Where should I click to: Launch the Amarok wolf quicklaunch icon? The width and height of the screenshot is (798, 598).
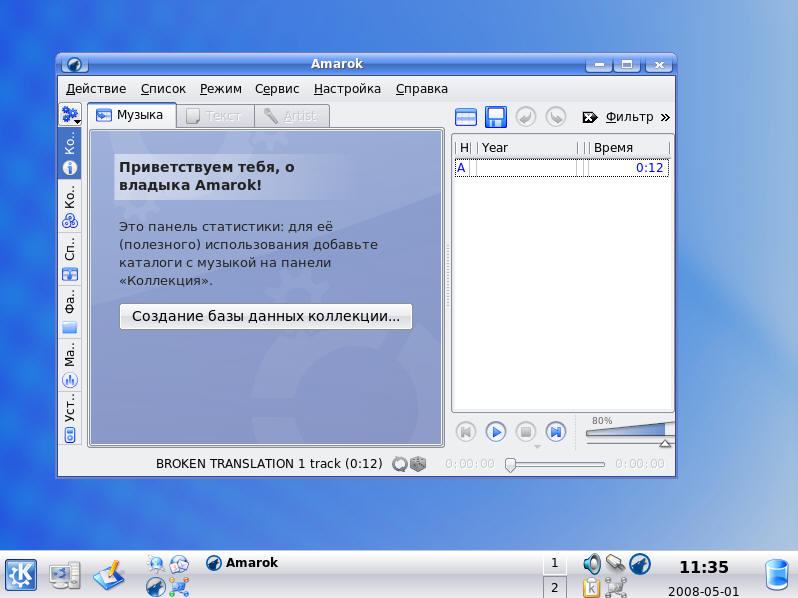pos(155,587)
